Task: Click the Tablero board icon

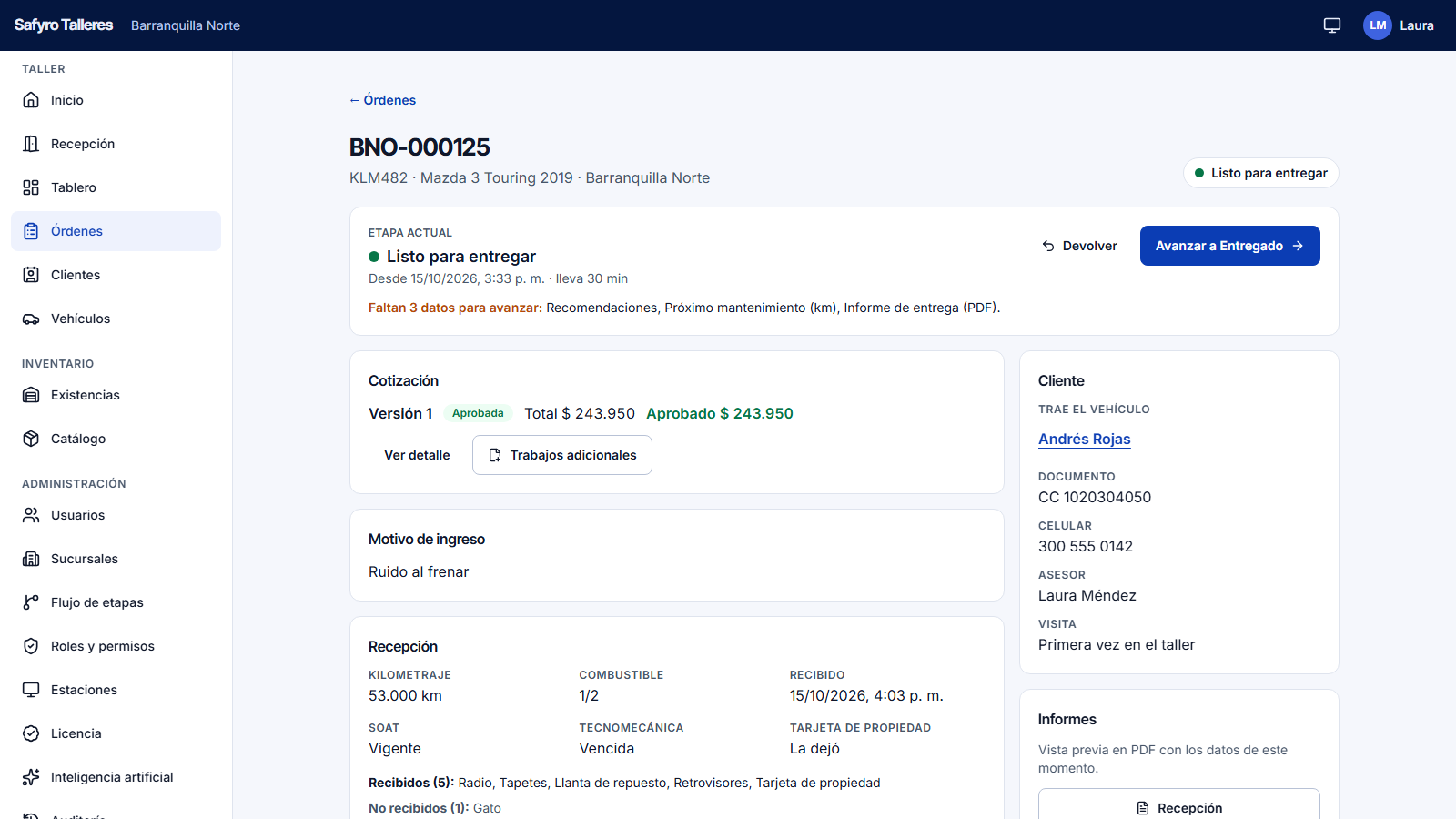Action: pos(31,187)
